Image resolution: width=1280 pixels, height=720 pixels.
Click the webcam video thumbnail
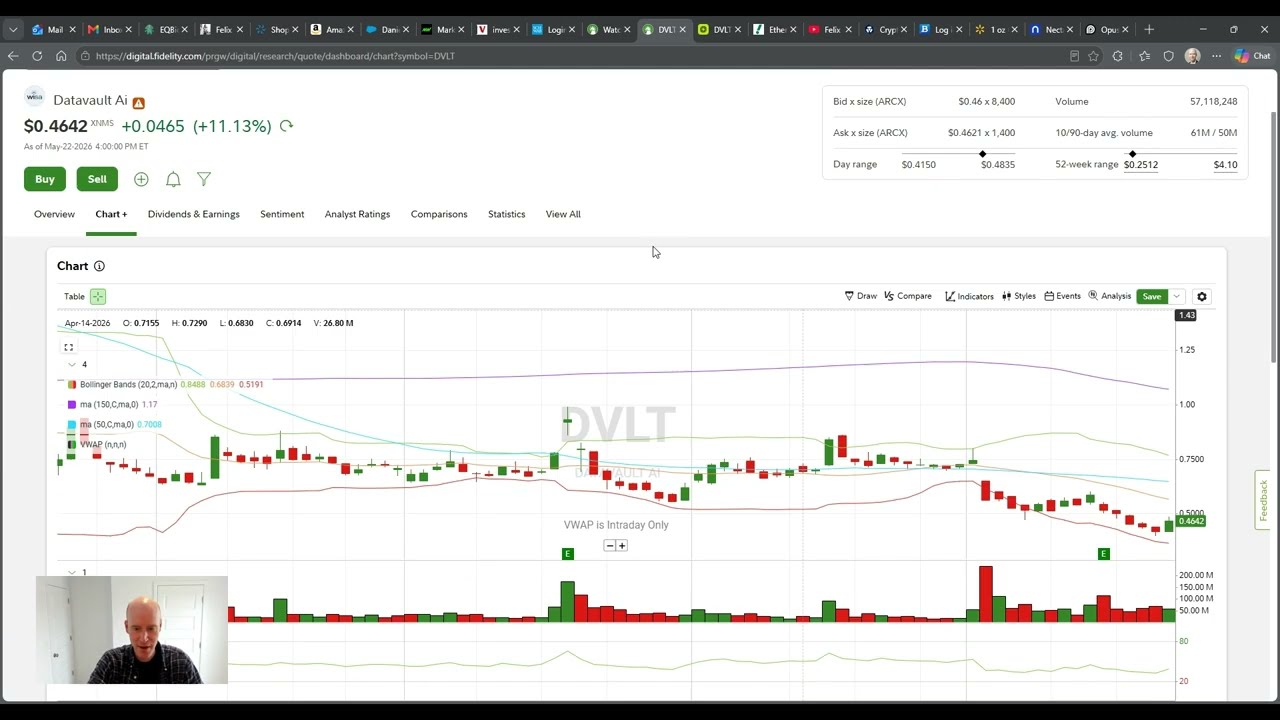(x=132, y=630)
